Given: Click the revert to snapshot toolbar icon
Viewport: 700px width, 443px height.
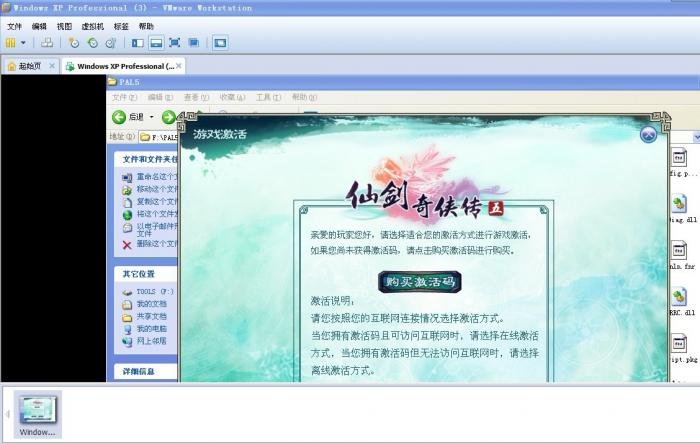Looking at the screenshot, I should point(92,43).
